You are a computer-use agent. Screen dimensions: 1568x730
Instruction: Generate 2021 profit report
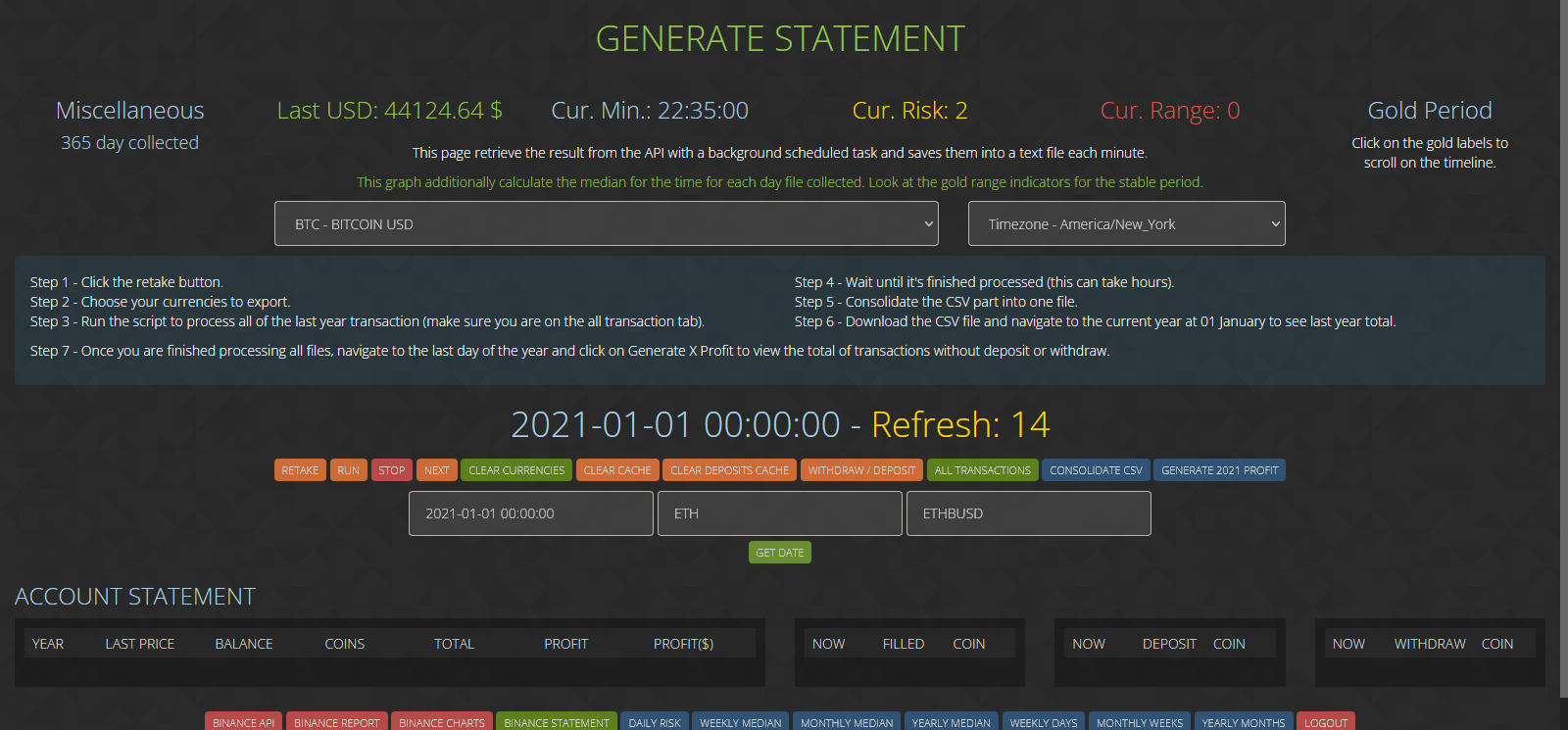point(1219,470)
